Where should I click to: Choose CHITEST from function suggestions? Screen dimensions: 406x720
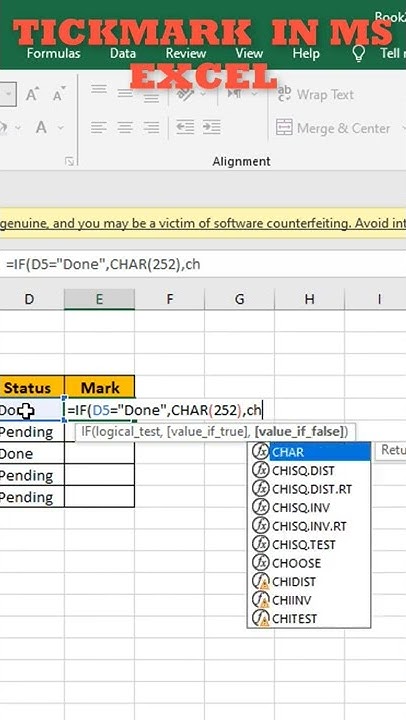point(310,619)
